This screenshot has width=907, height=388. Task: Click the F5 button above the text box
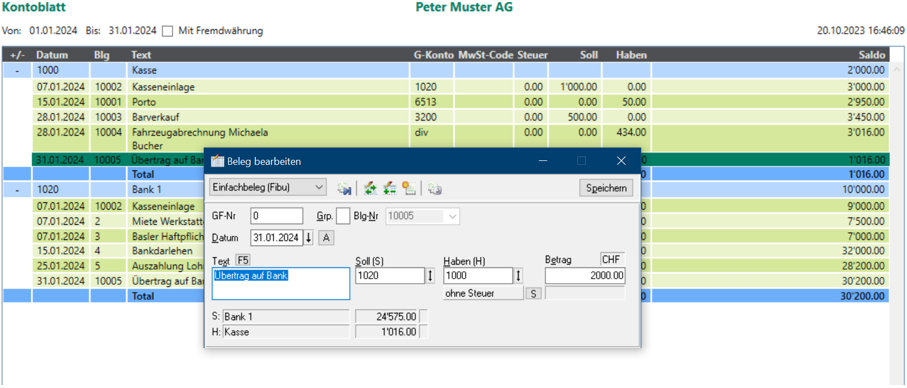[244, 260]
